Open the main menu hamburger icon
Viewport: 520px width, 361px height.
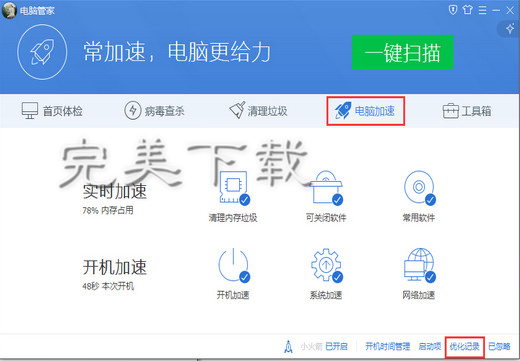482,10
